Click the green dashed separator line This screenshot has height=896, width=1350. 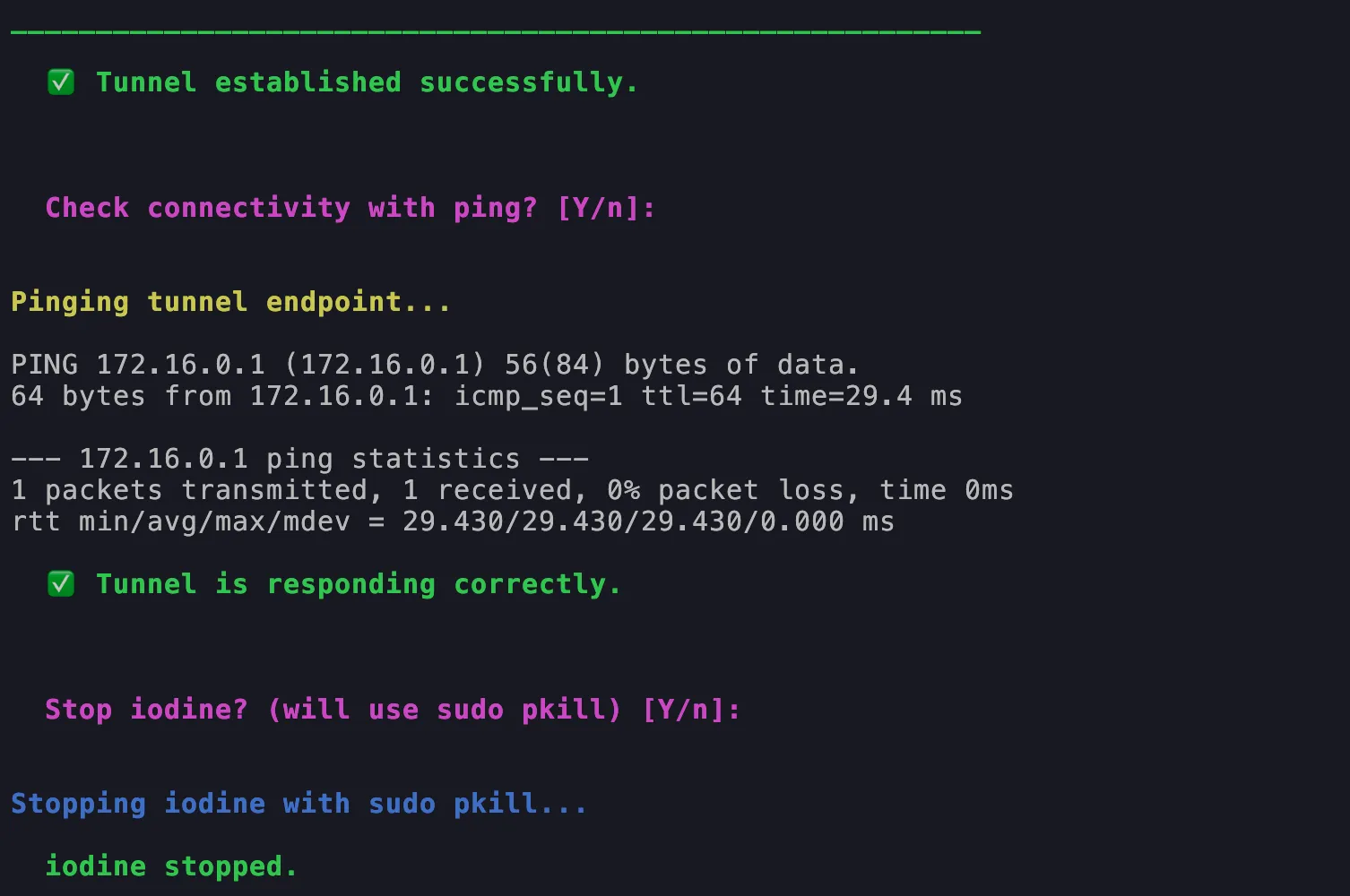pos(495,32)
